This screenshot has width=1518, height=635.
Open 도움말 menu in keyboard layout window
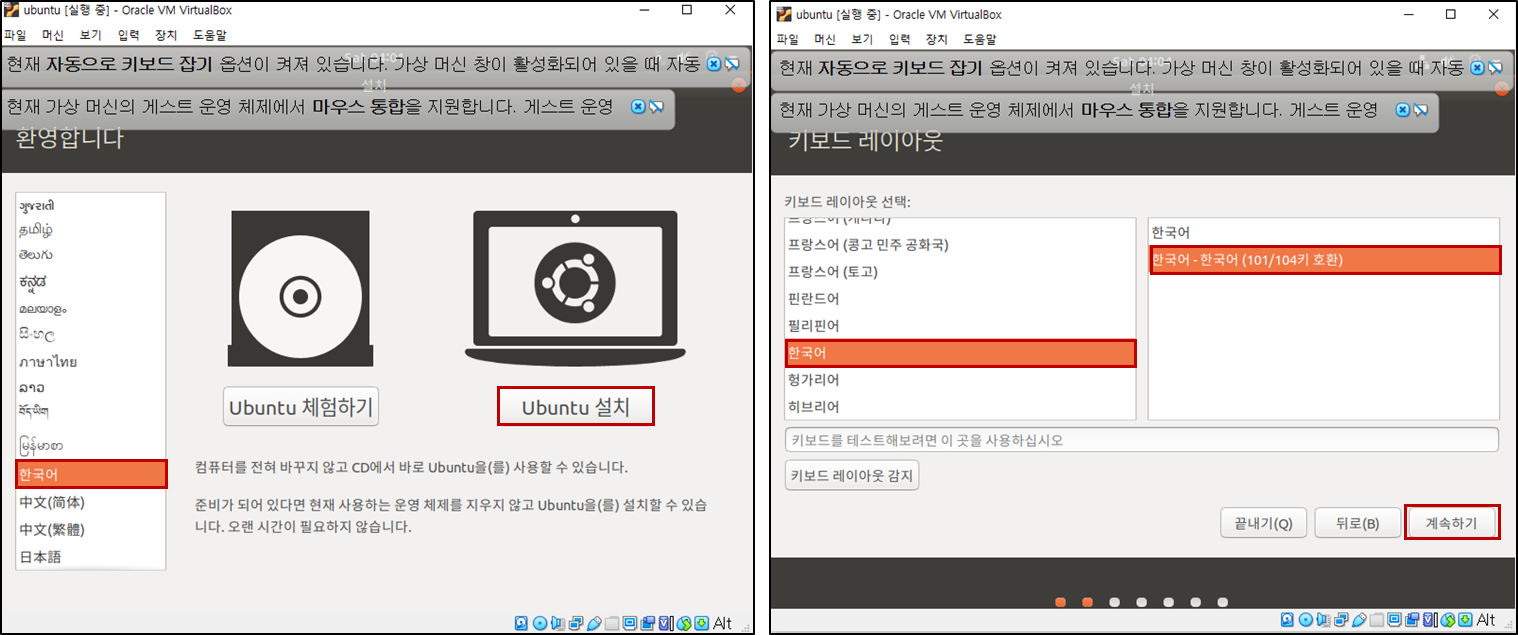pyautogui.click(x=980, y=40)
